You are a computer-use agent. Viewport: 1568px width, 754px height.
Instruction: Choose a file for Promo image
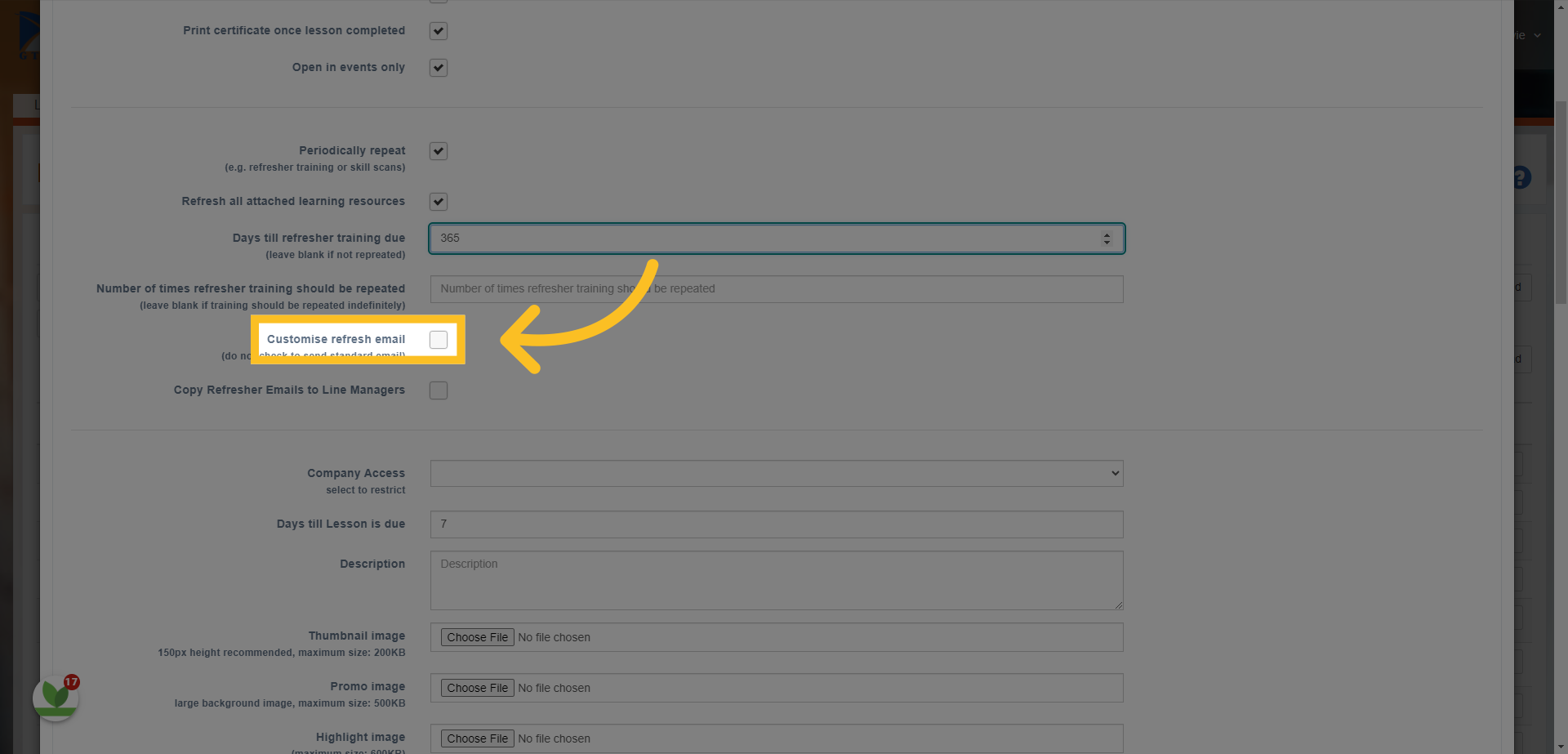coord(478,688)
